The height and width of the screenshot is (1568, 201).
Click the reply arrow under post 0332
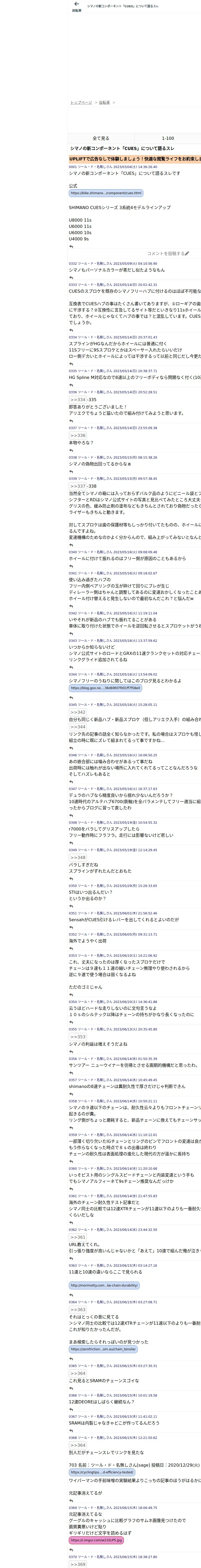(x=71, y=278)
